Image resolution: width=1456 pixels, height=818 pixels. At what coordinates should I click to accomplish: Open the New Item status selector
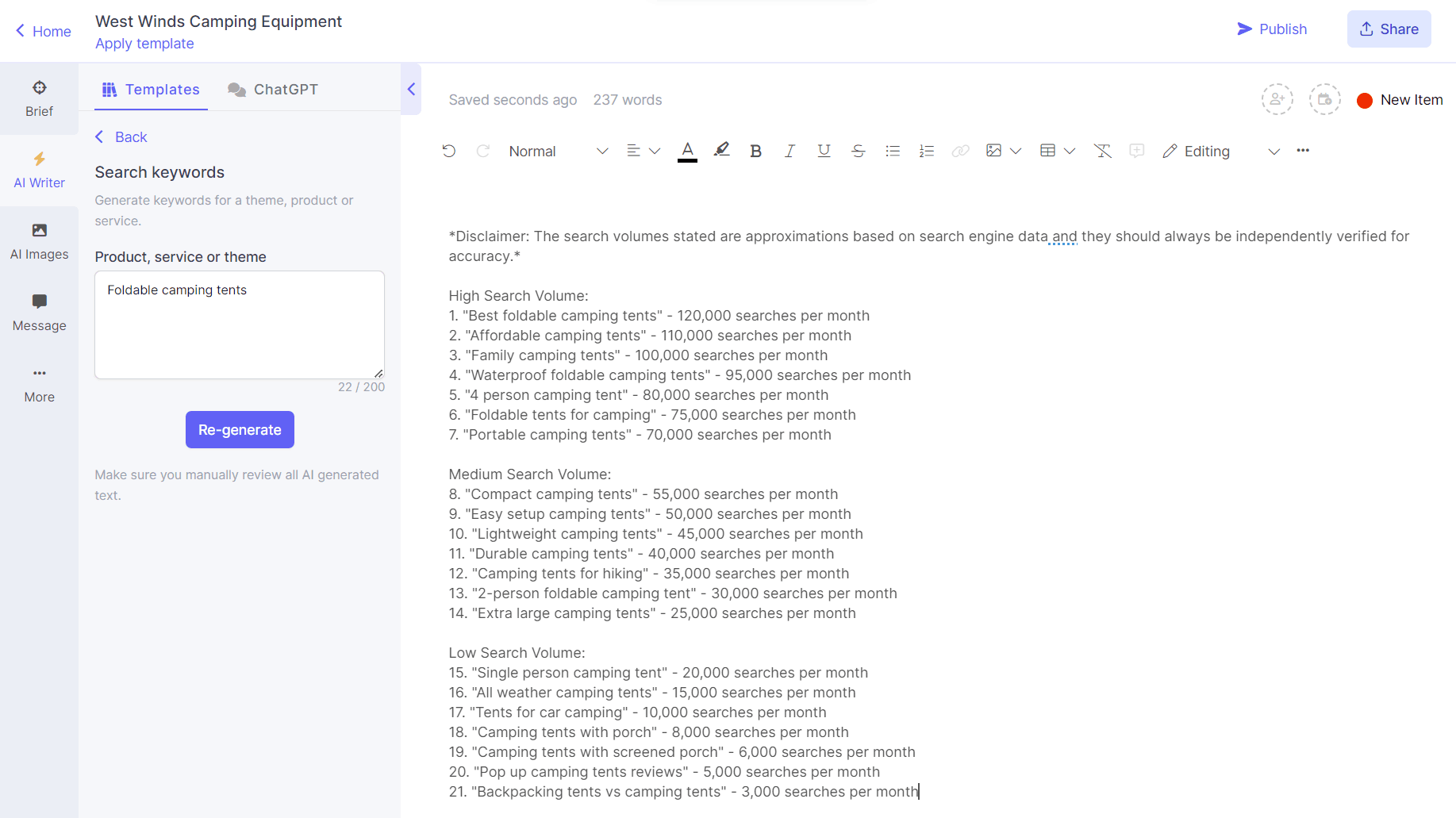click(1400, 100)
